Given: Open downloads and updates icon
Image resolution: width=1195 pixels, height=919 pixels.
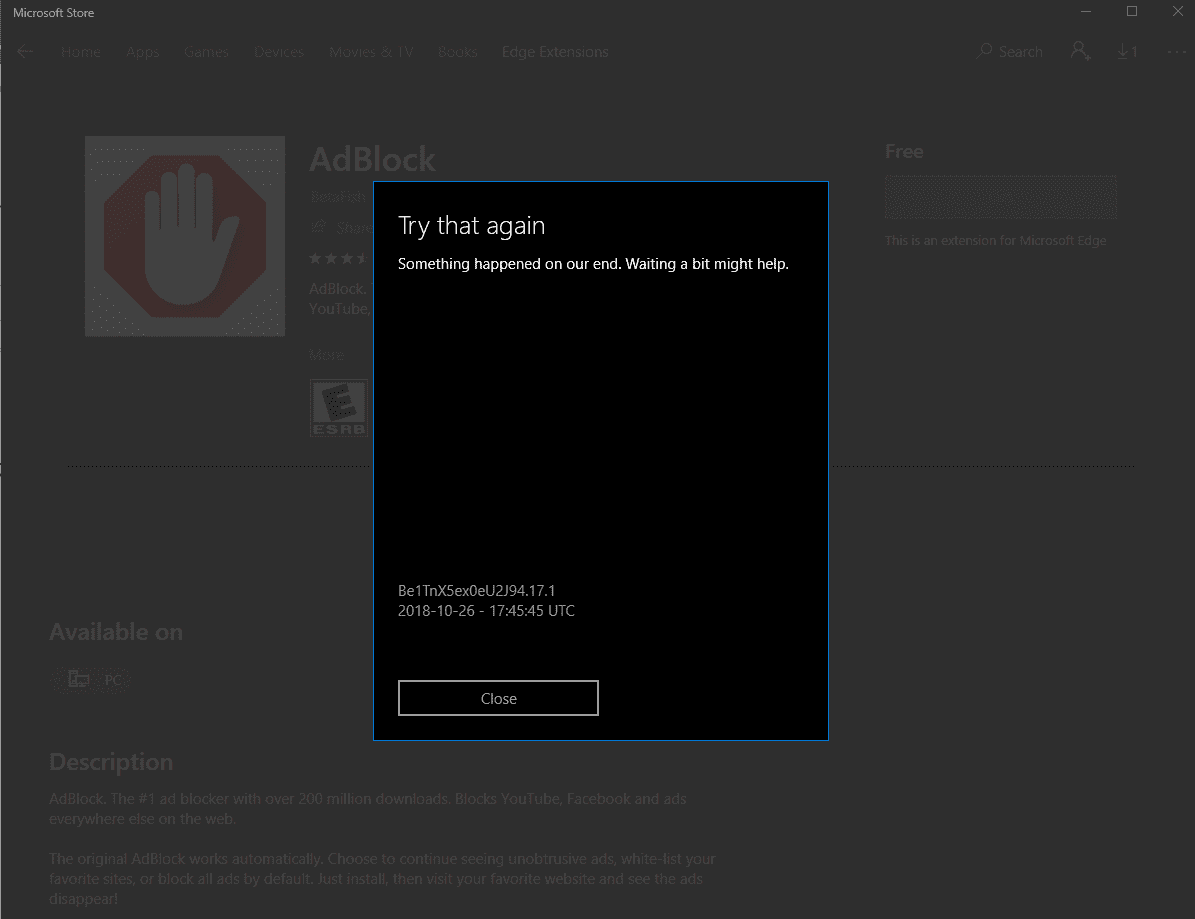Looking at the screenshot, I should 1127,51.
